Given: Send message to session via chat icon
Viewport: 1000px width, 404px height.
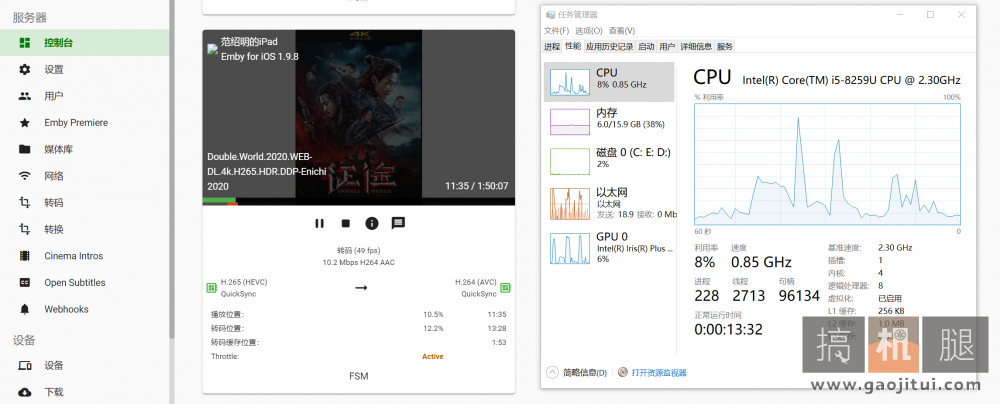Looking at the screenshot, I should coord(398,223).
